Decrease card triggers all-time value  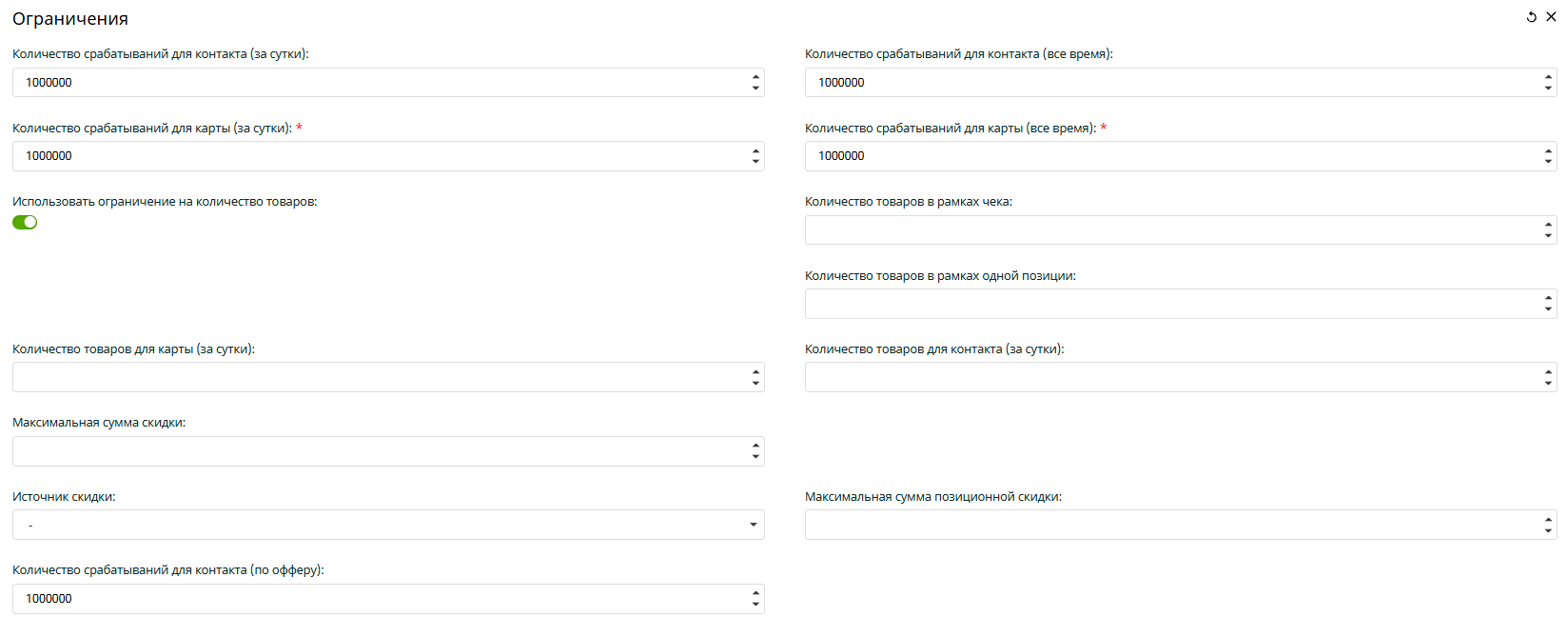(x=1548, y=161)
